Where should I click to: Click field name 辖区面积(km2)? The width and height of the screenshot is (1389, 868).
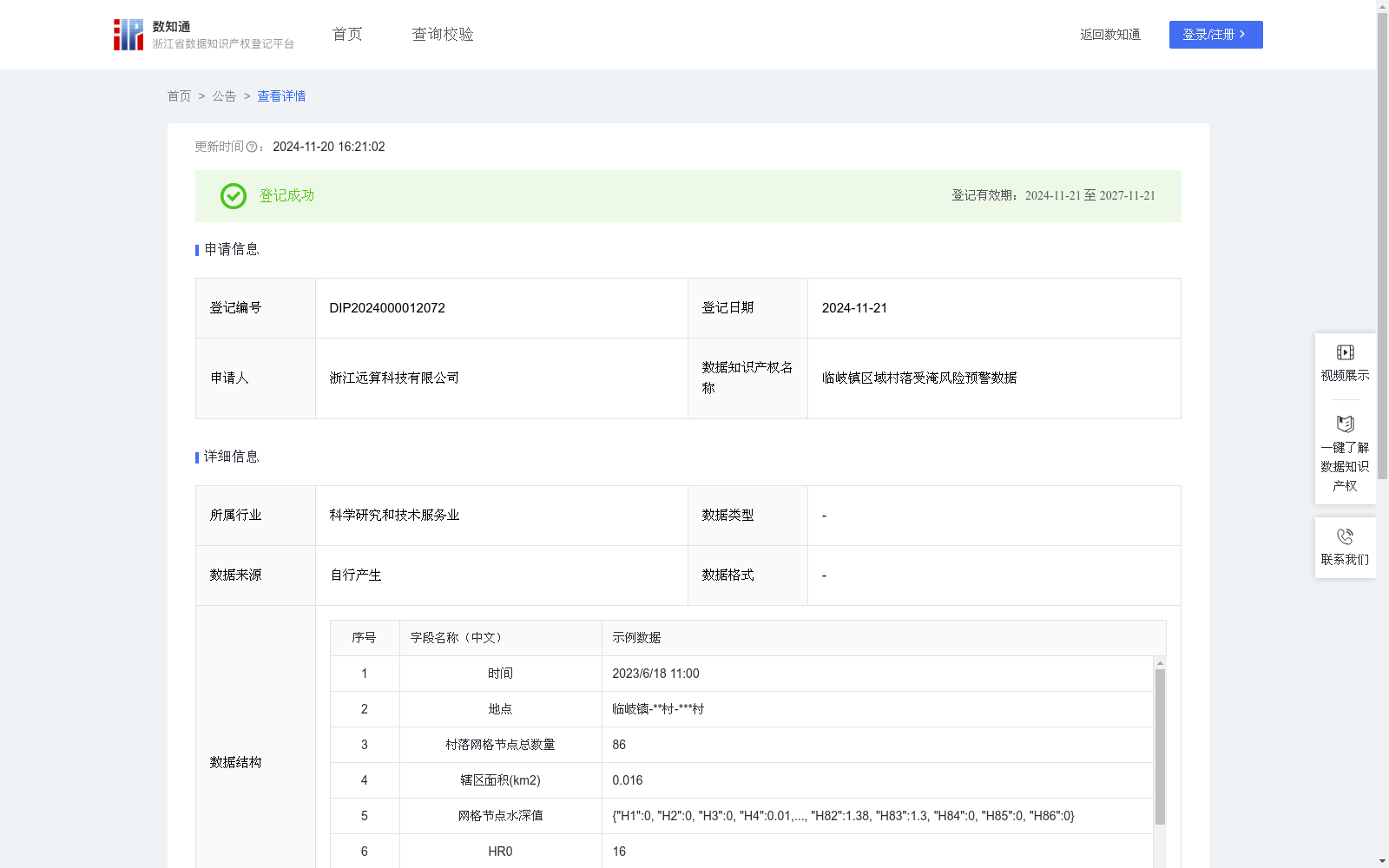pos(500,780)
